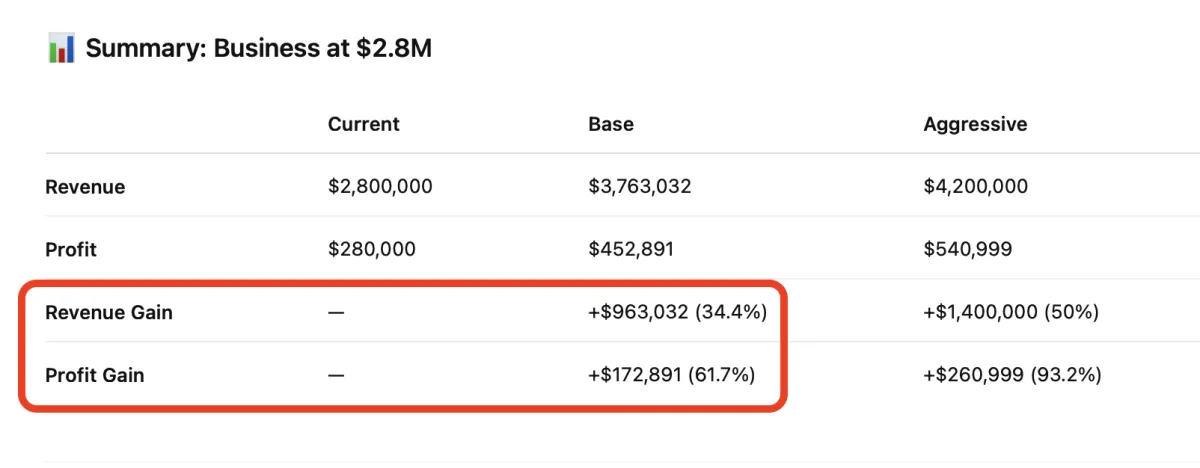Click the $280,000 current profit value

371,249
